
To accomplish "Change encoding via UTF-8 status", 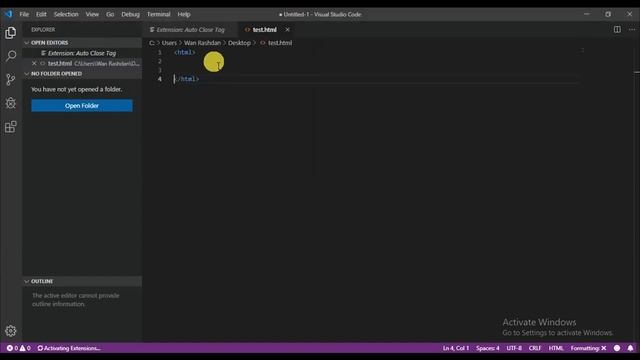I will [514, 348].
